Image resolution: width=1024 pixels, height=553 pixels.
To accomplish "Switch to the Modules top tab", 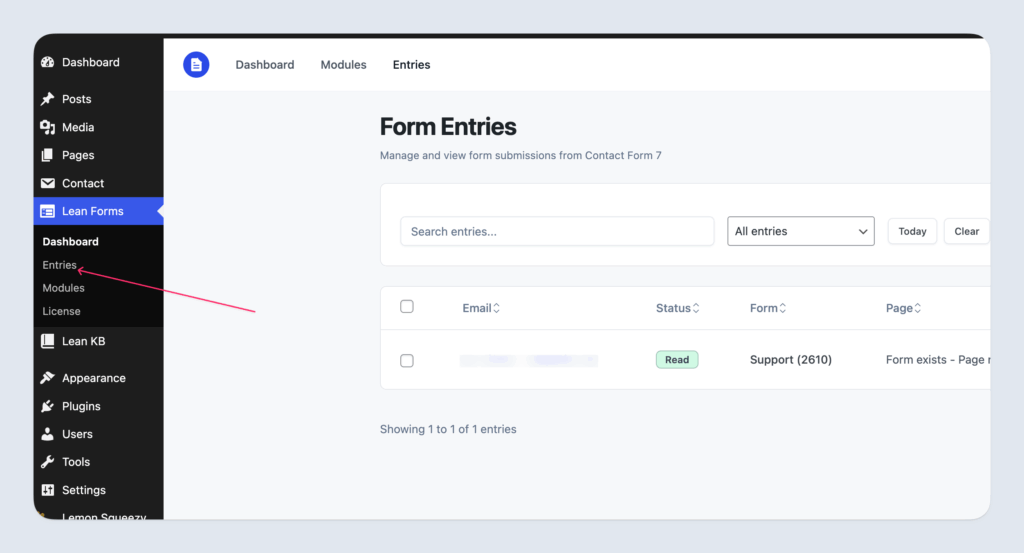I will (343, 65).
